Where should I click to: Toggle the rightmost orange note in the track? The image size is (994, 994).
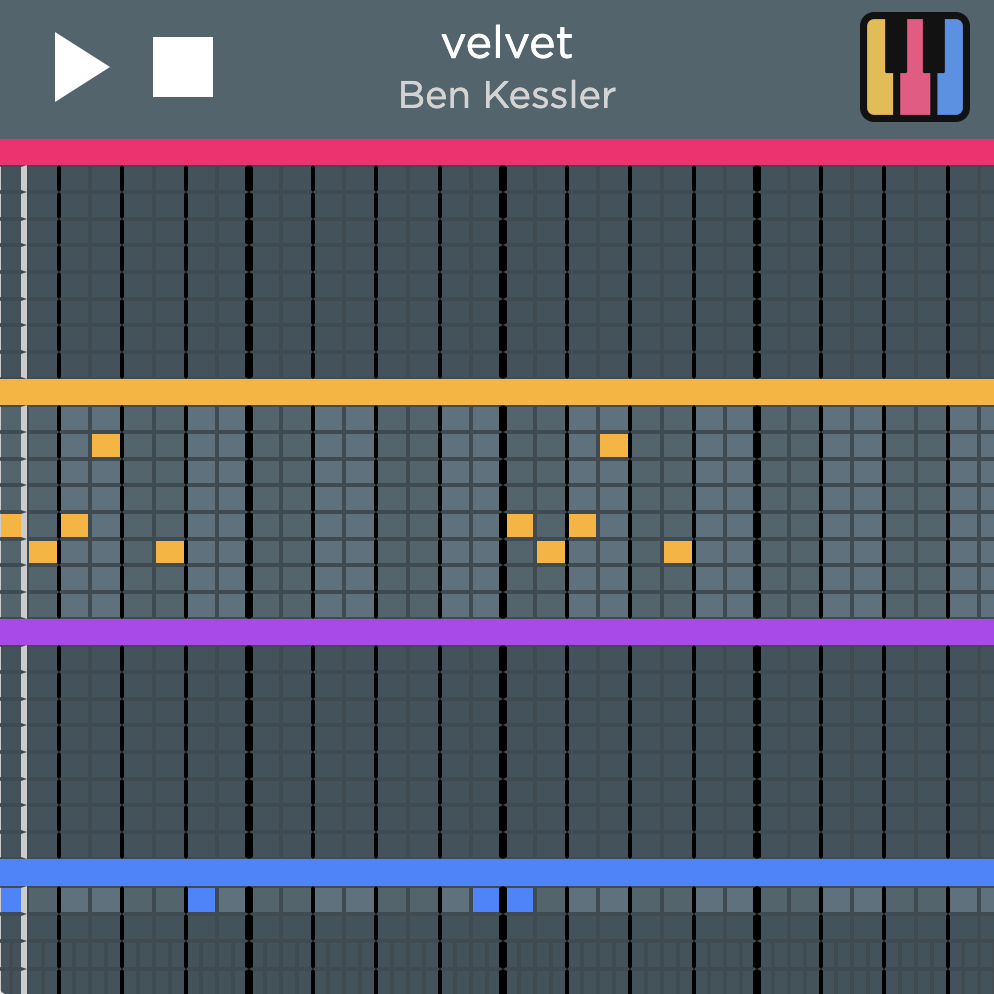(x=678, y=552)
